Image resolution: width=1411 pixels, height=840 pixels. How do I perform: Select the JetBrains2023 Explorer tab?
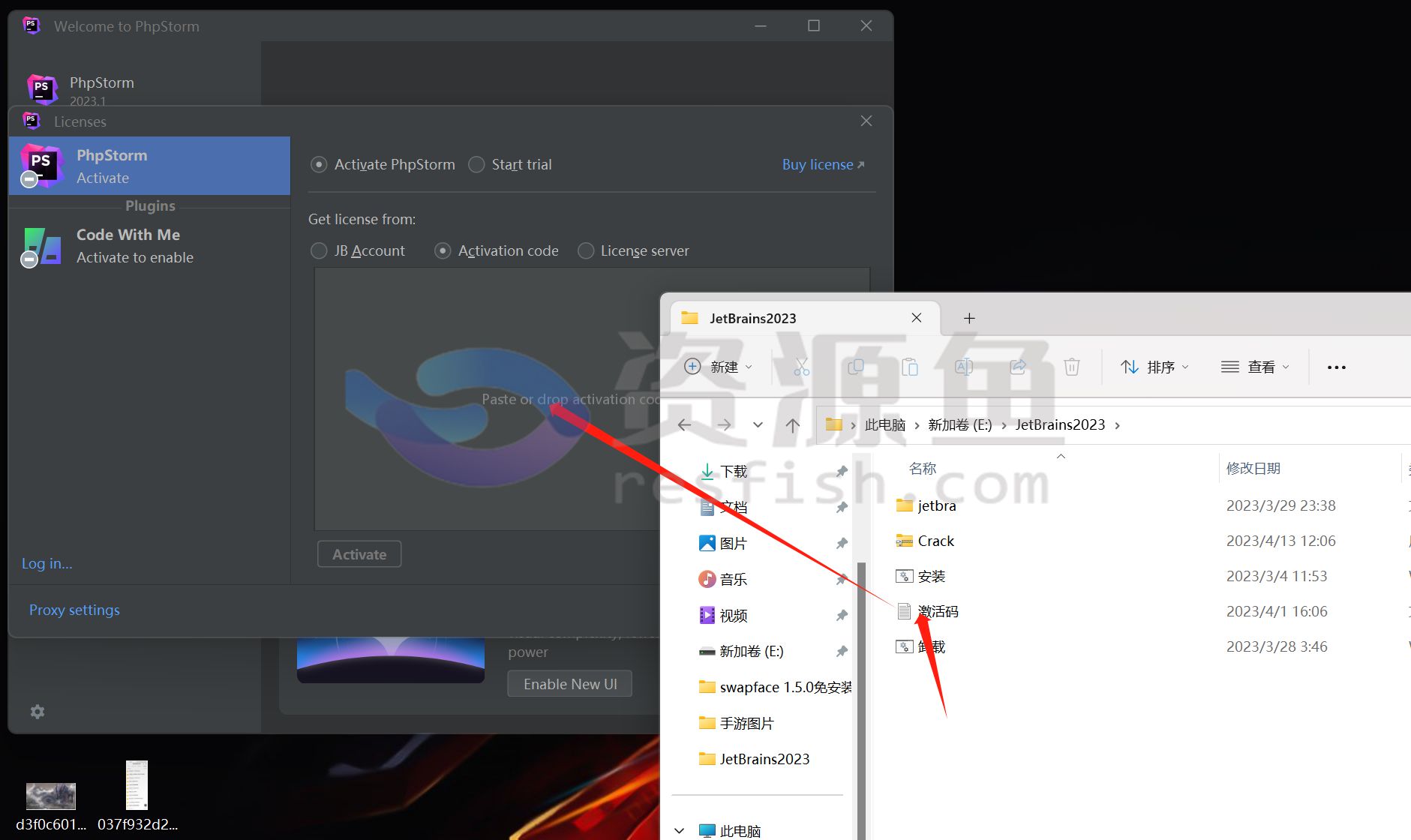[x=805, y=318]
